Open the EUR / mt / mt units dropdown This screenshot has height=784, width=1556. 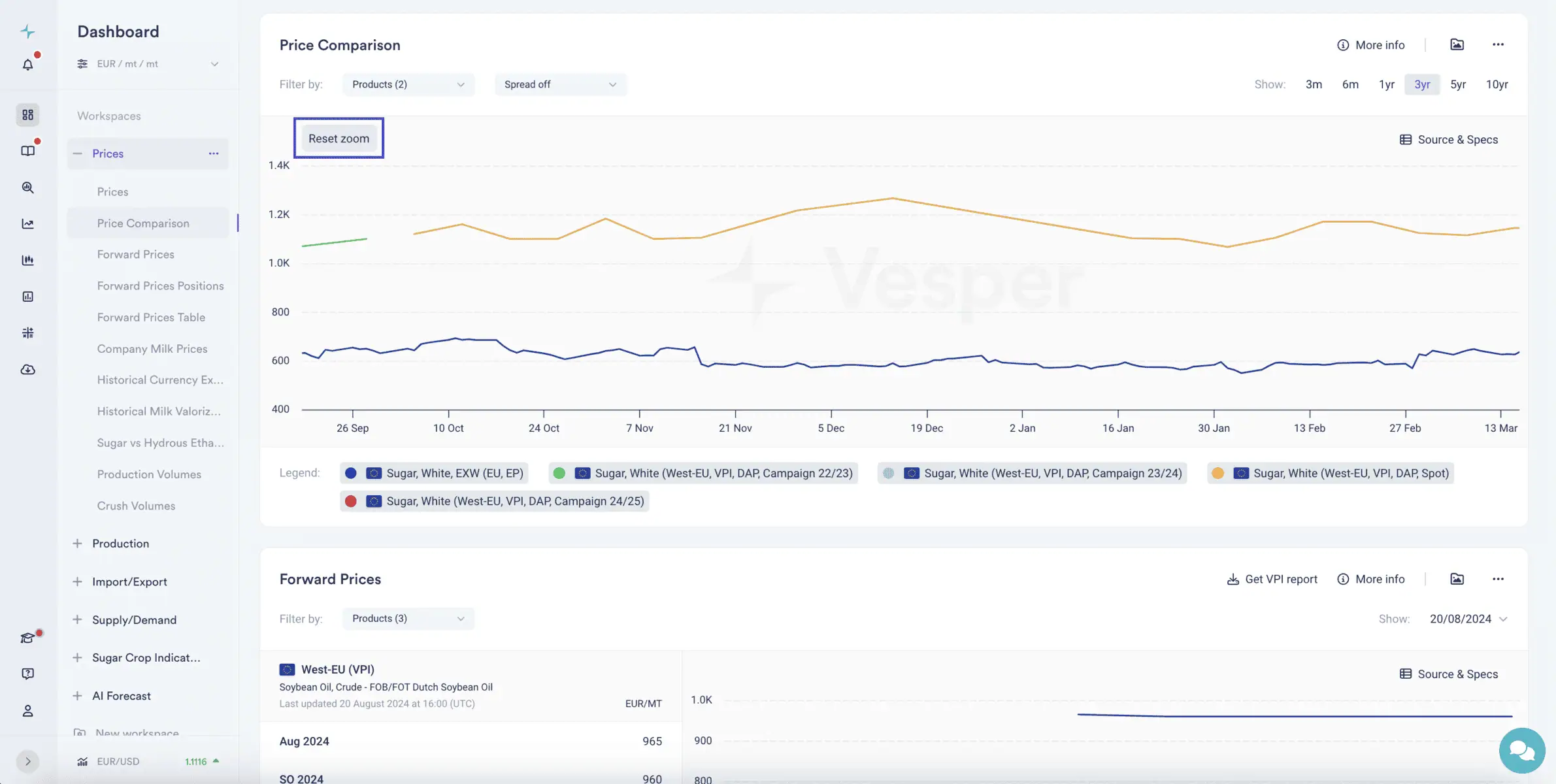pyautogui.click(x=148, y=64)
